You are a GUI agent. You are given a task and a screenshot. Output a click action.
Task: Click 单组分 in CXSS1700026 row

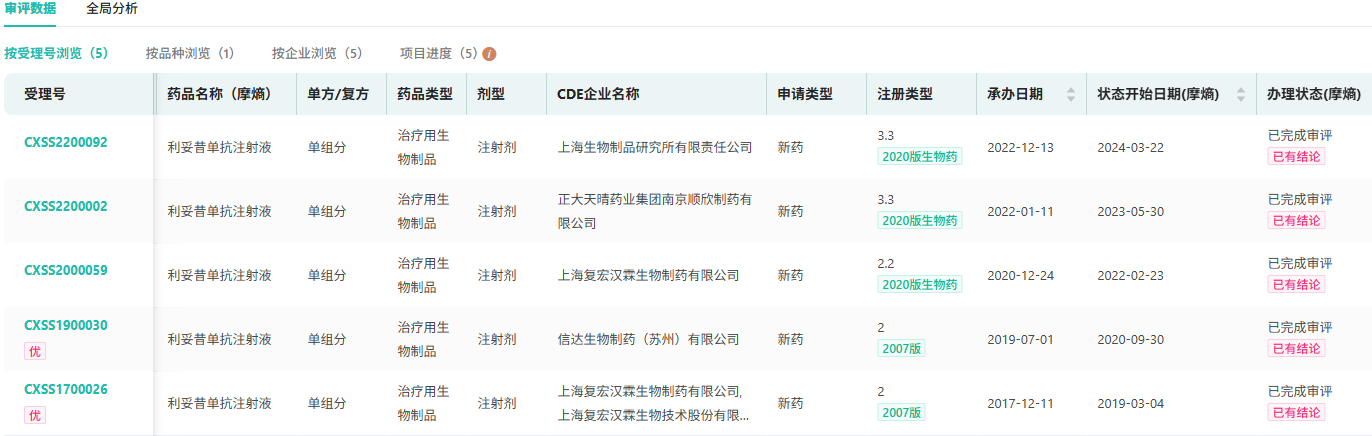pos(327,403)
